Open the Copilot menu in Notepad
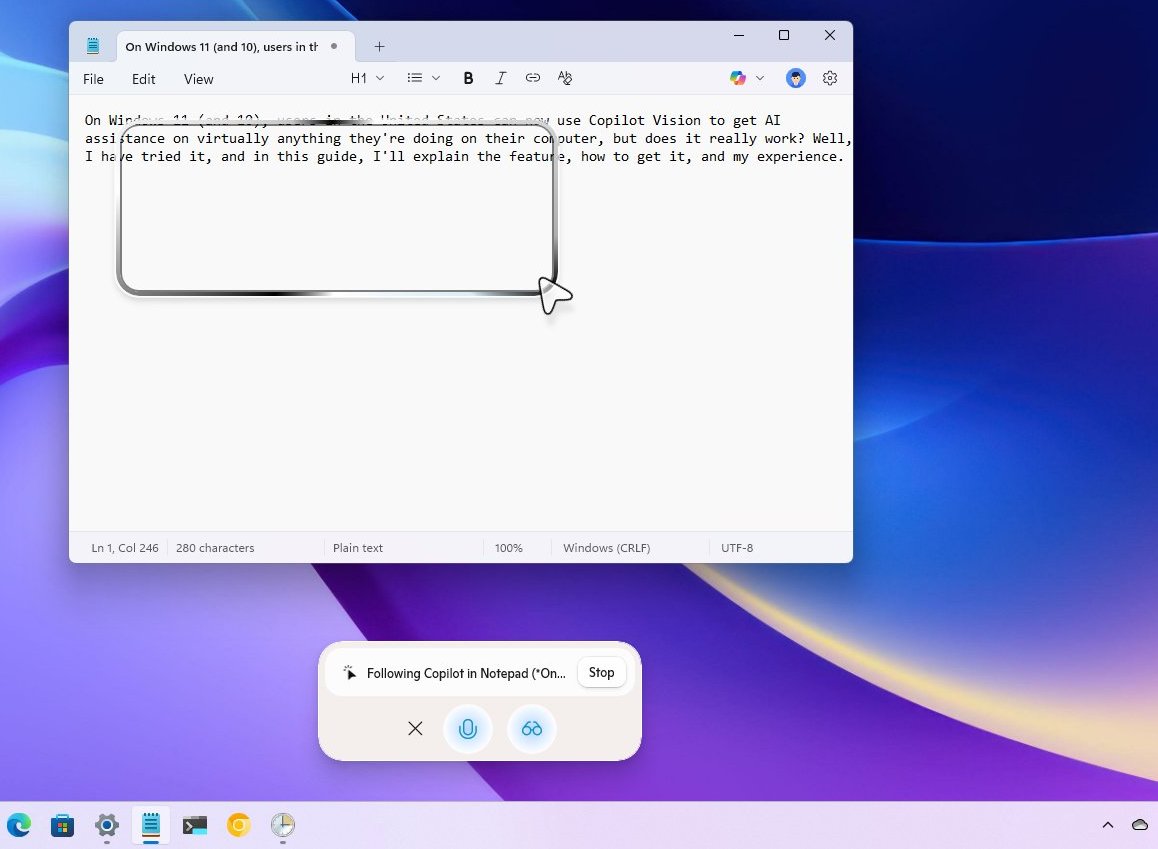 [737, 78]
